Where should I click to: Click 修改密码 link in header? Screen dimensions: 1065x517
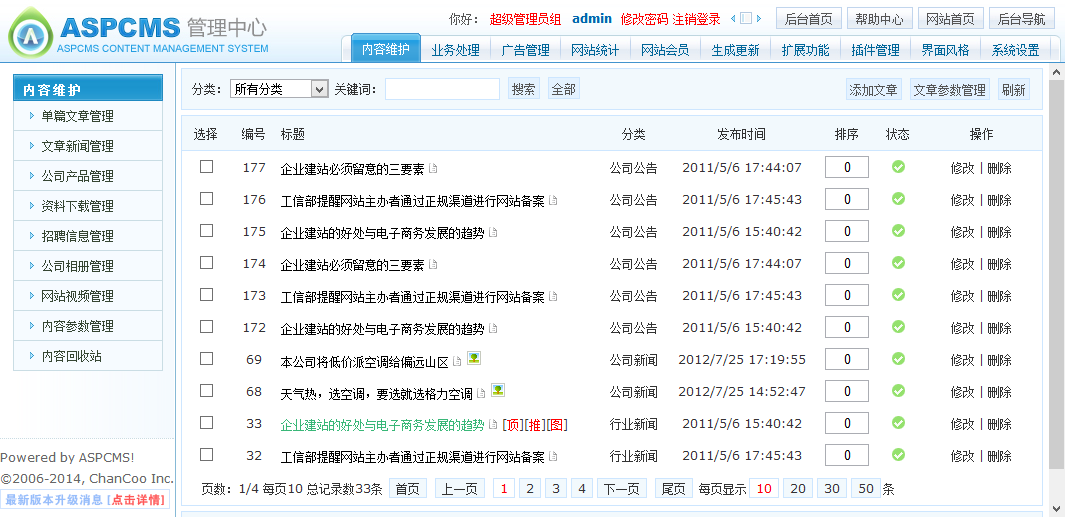click(x=643, y=19)
